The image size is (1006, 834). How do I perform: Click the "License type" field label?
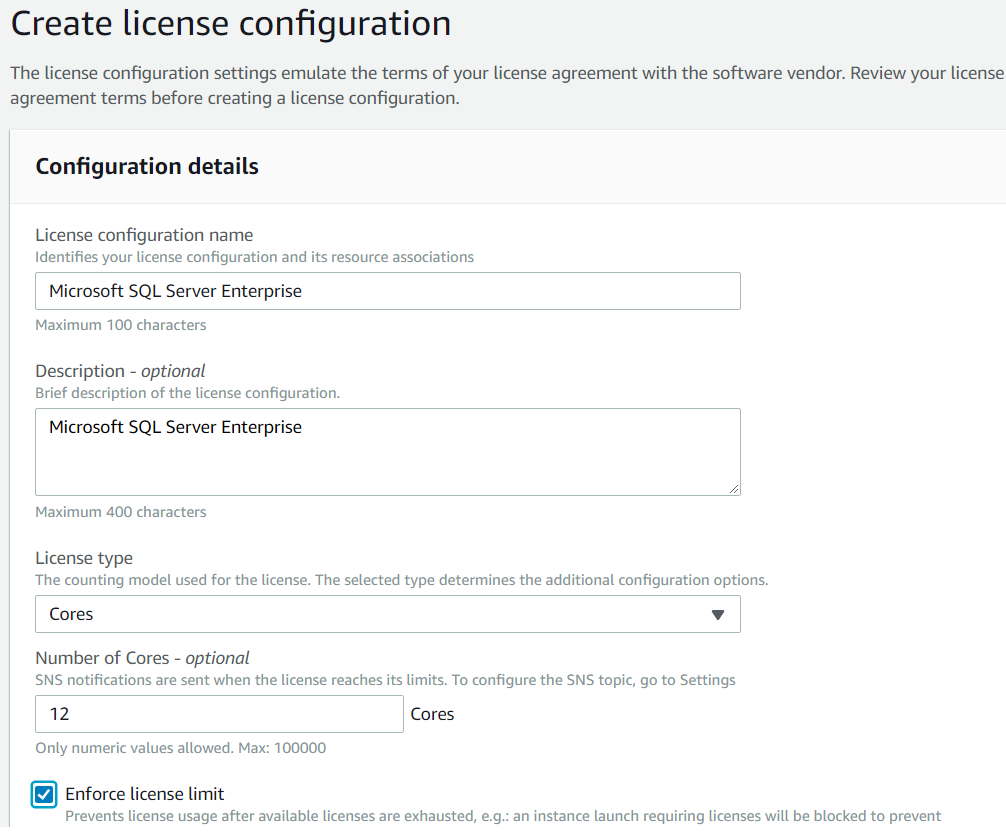pyautogui.click(x=84, y=558)
